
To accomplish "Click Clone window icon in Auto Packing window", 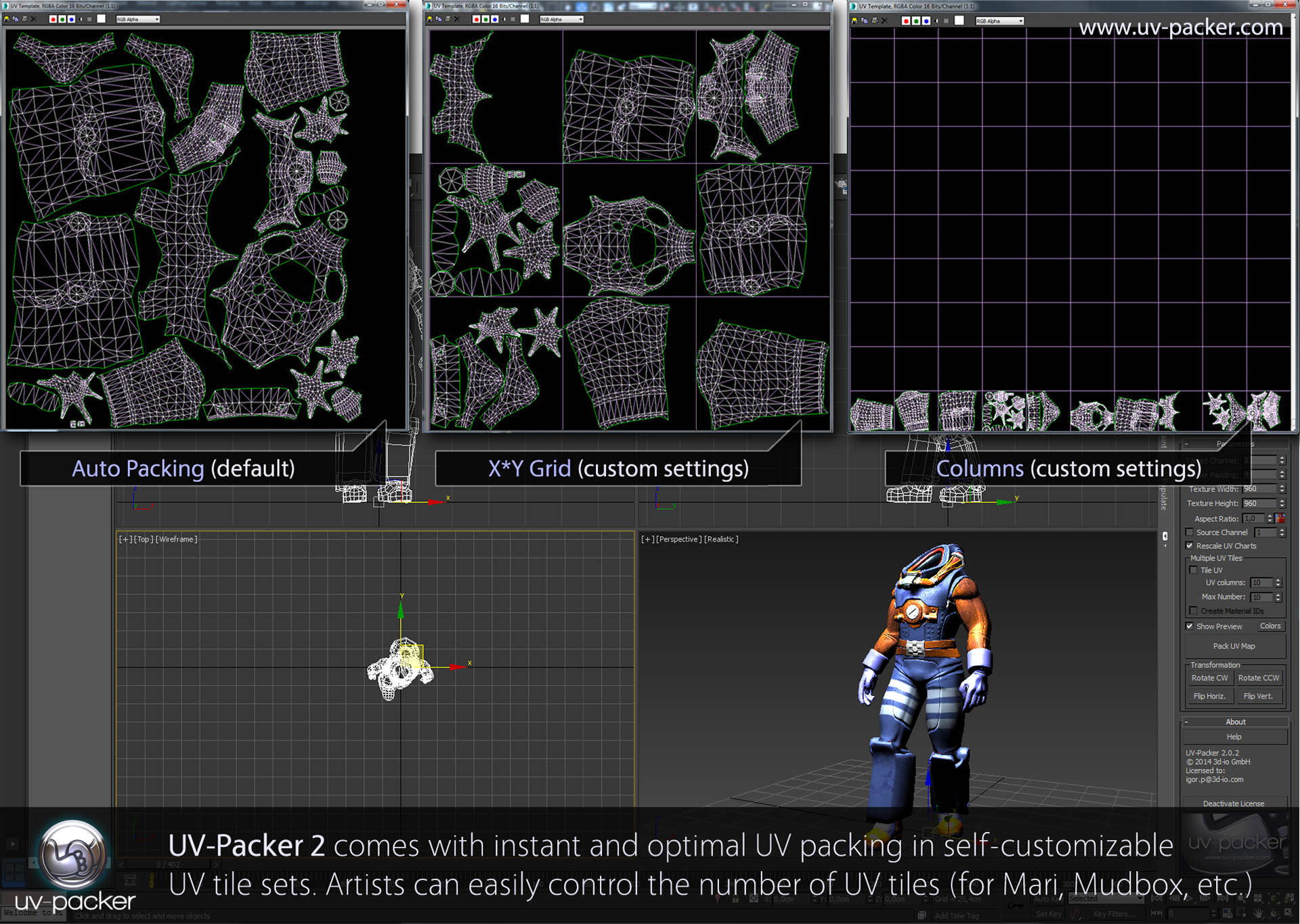I will coord(16,19).
